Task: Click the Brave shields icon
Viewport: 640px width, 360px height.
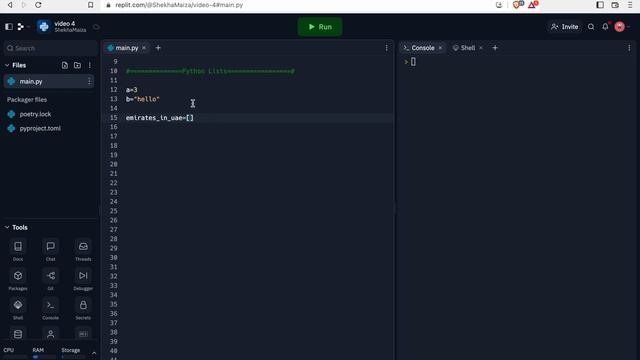Action: click(517, 5)
